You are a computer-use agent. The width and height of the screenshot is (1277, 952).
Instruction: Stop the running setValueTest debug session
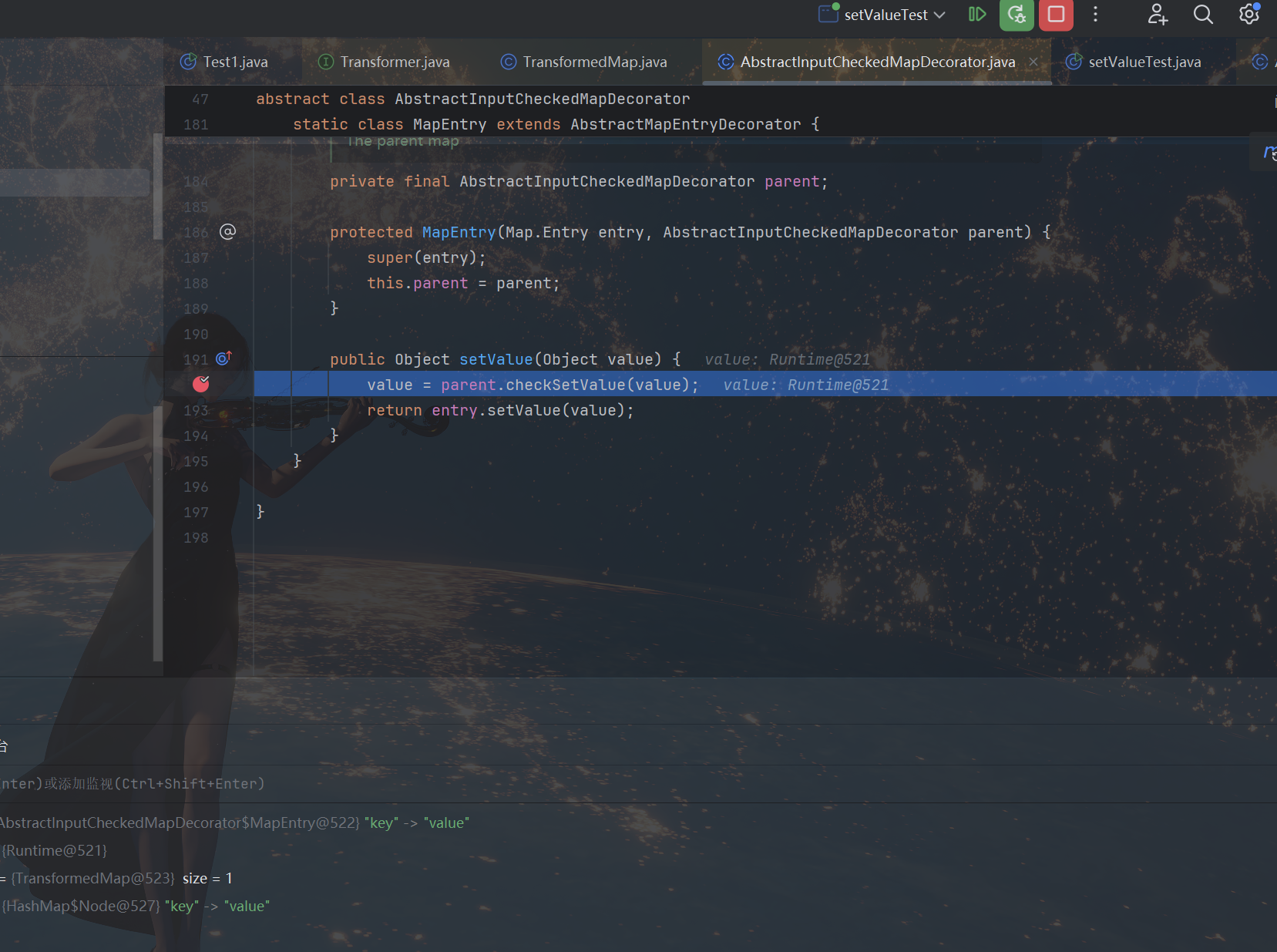point(1056,15)
